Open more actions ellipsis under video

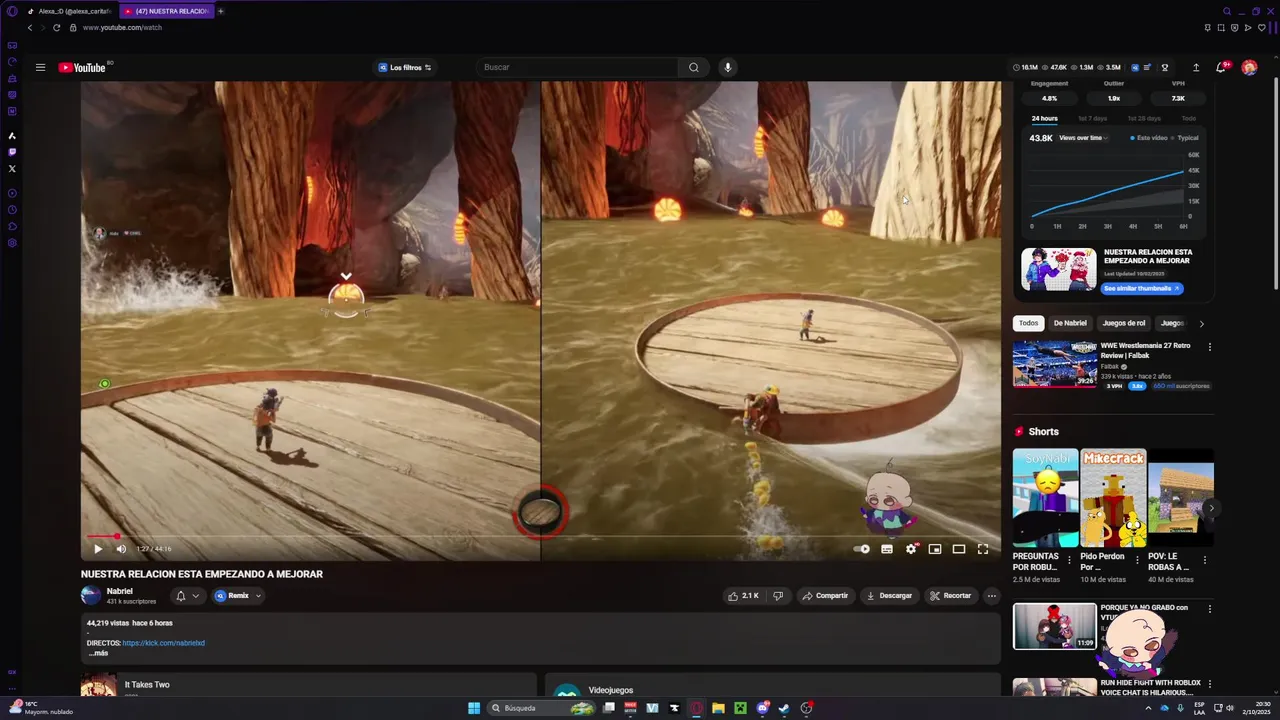click(x=991, y=596)
